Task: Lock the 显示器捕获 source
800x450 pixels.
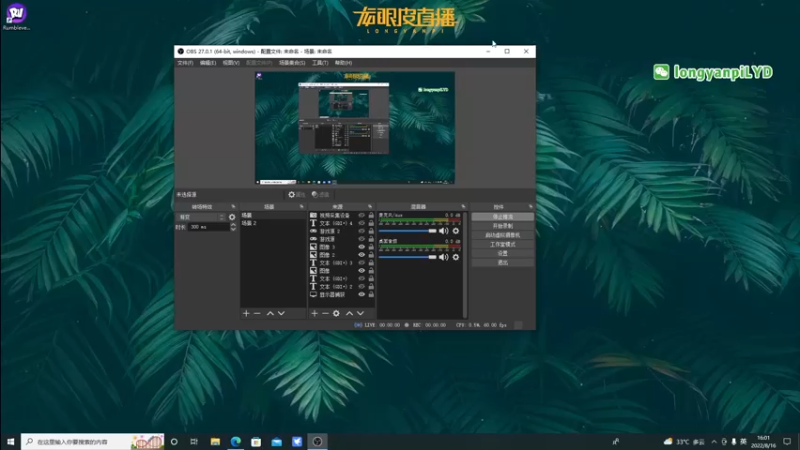Action: pyautogui.click(x=371, y=294)
